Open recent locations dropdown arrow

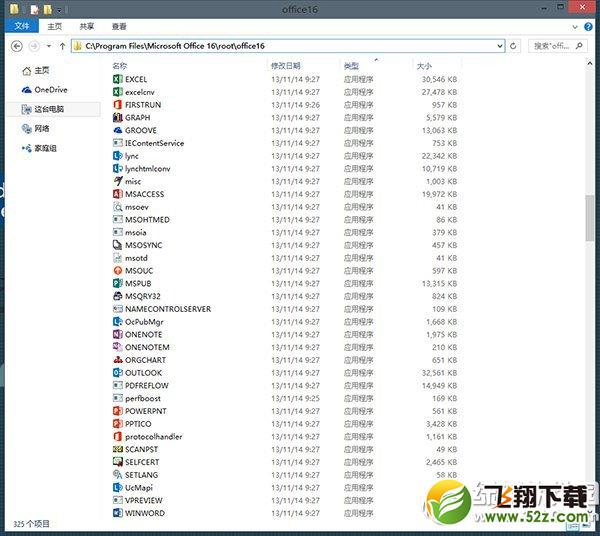click(x=49, y=46)
